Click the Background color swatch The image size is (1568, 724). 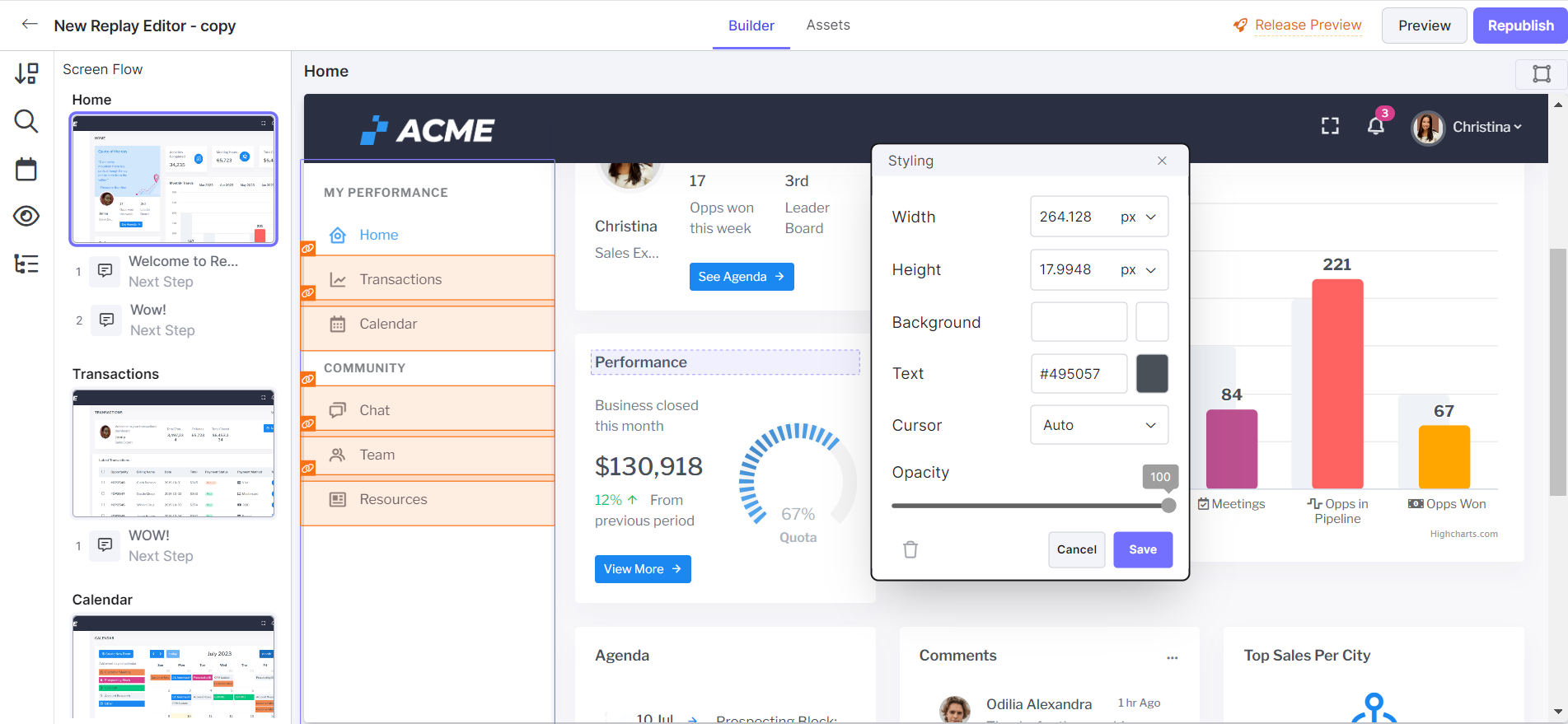click(x=1152, y=322)
